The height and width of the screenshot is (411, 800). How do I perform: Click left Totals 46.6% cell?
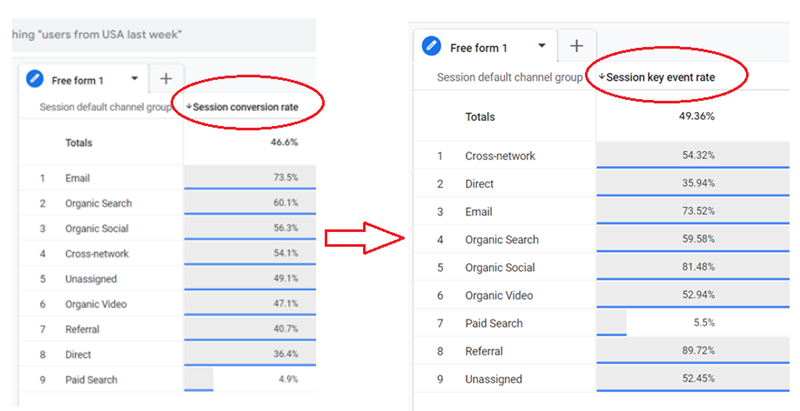pyautogui.click(x=249, y=143)
